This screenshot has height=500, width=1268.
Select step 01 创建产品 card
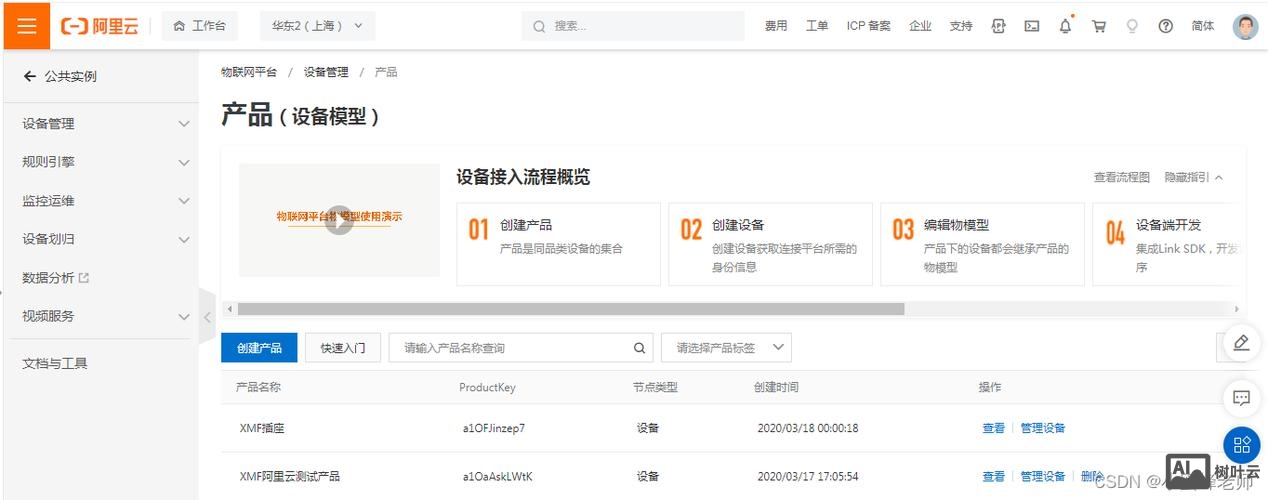click(x=558, y=244)
